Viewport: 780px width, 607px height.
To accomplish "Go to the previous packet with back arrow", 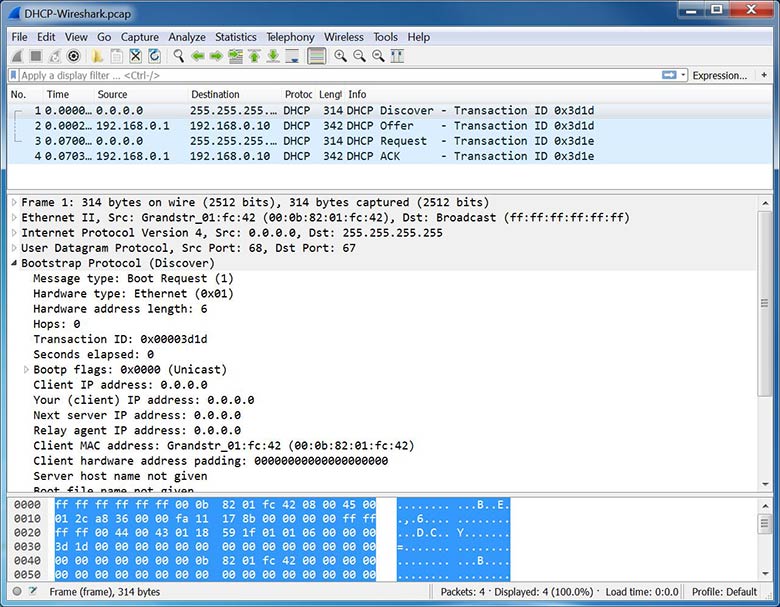I will 198,56.
